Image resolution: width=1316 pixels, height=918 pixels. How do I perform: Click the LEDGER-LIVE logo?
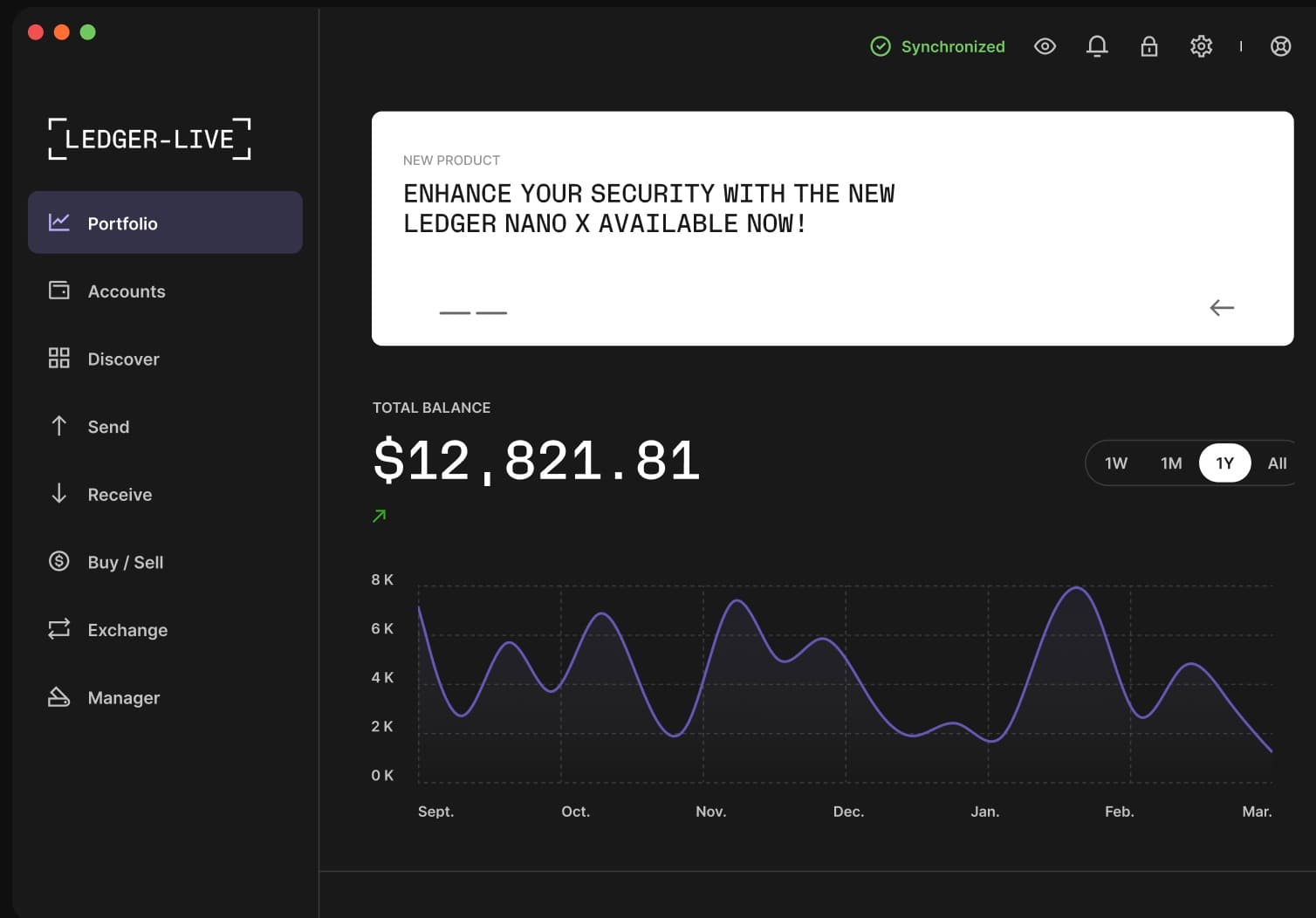(149, 139)
